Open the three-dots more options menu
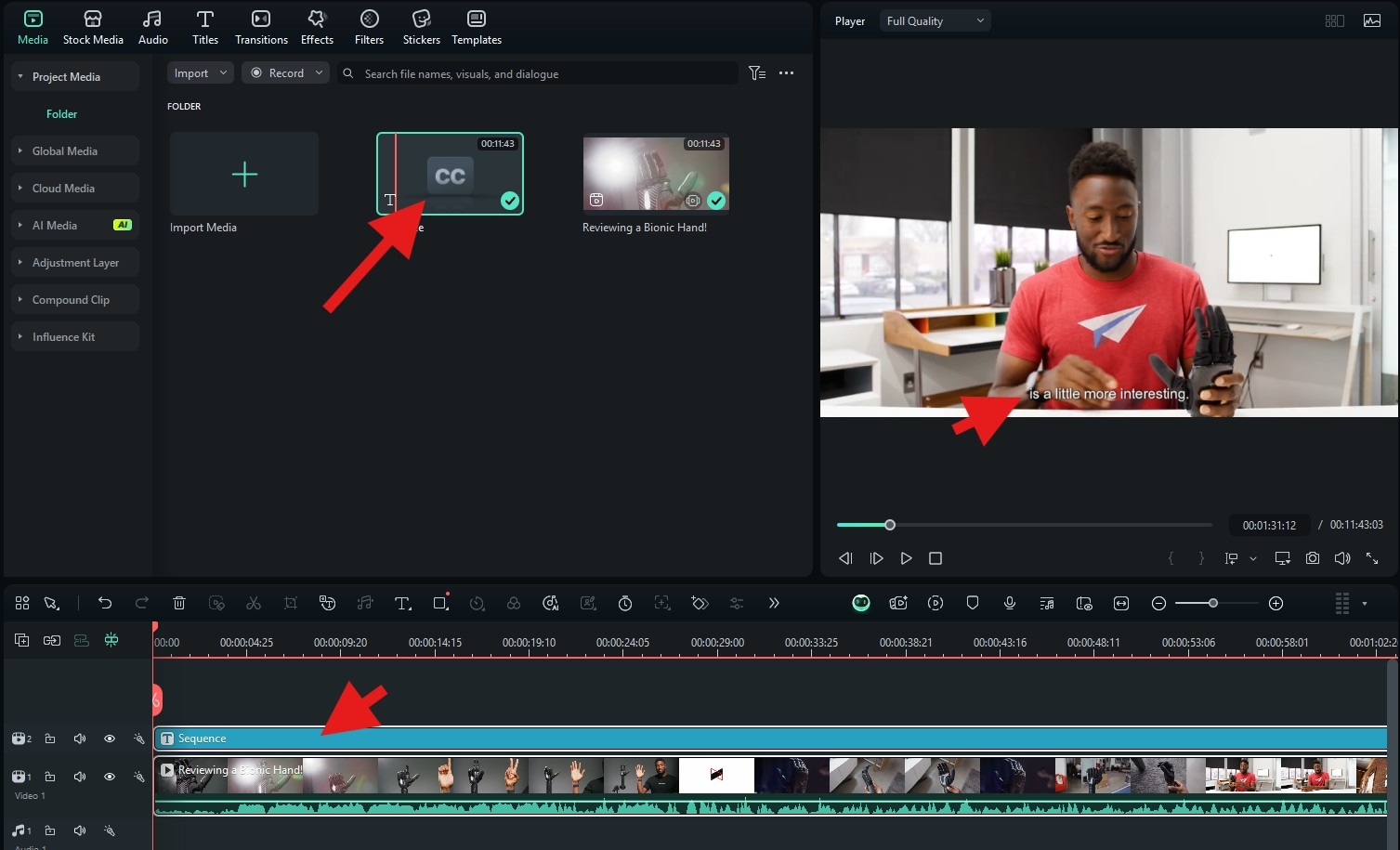This screenshot has height=850, width=1400. [786, 72]
